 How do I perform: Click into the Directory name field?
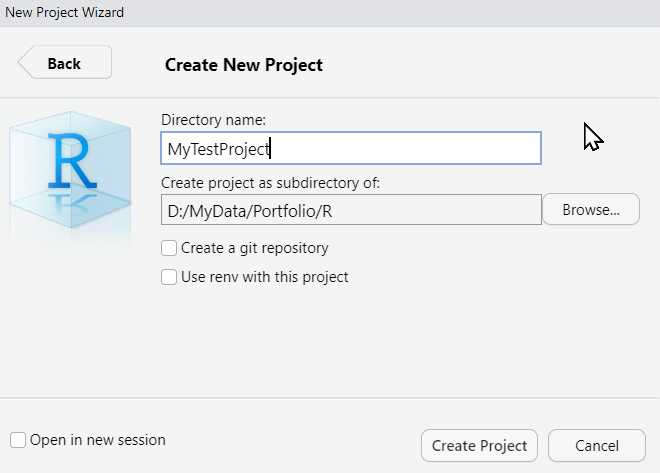coord(350,149)
